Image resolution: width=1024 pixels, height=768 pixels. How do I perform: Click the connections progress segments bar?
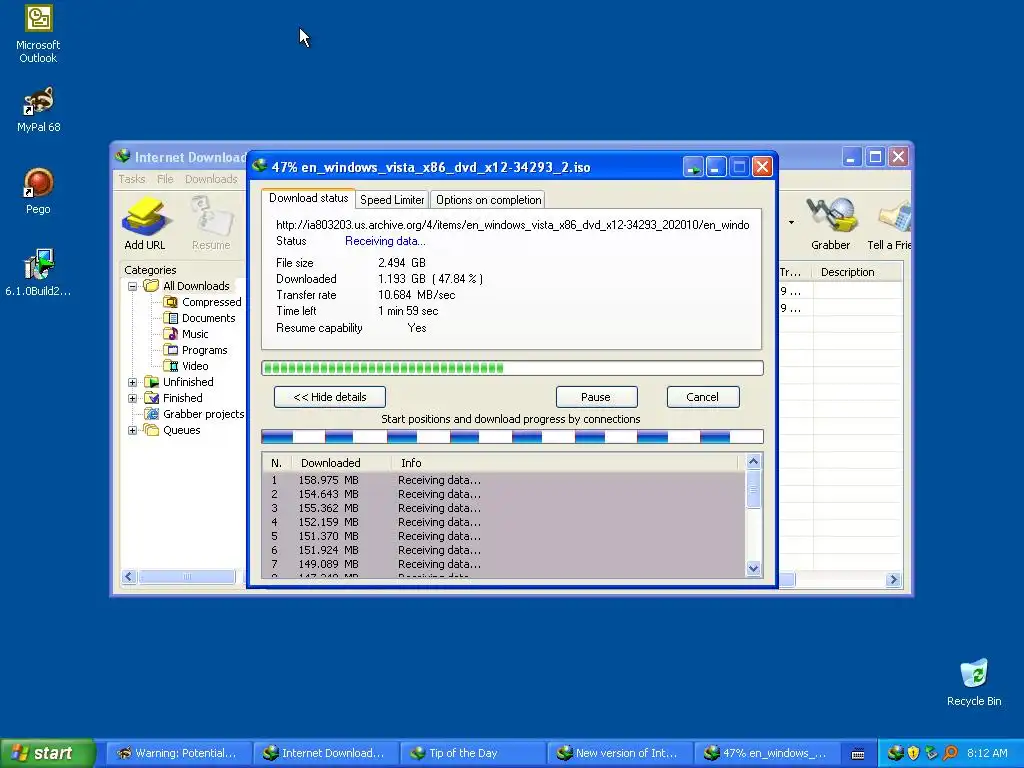click(512, 436)
